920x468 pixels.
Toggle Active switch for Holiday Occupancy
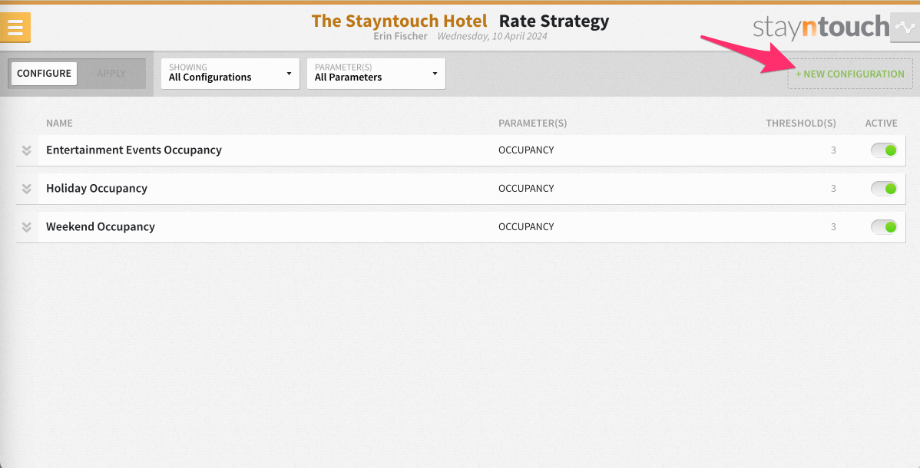[x=884, y=188]
